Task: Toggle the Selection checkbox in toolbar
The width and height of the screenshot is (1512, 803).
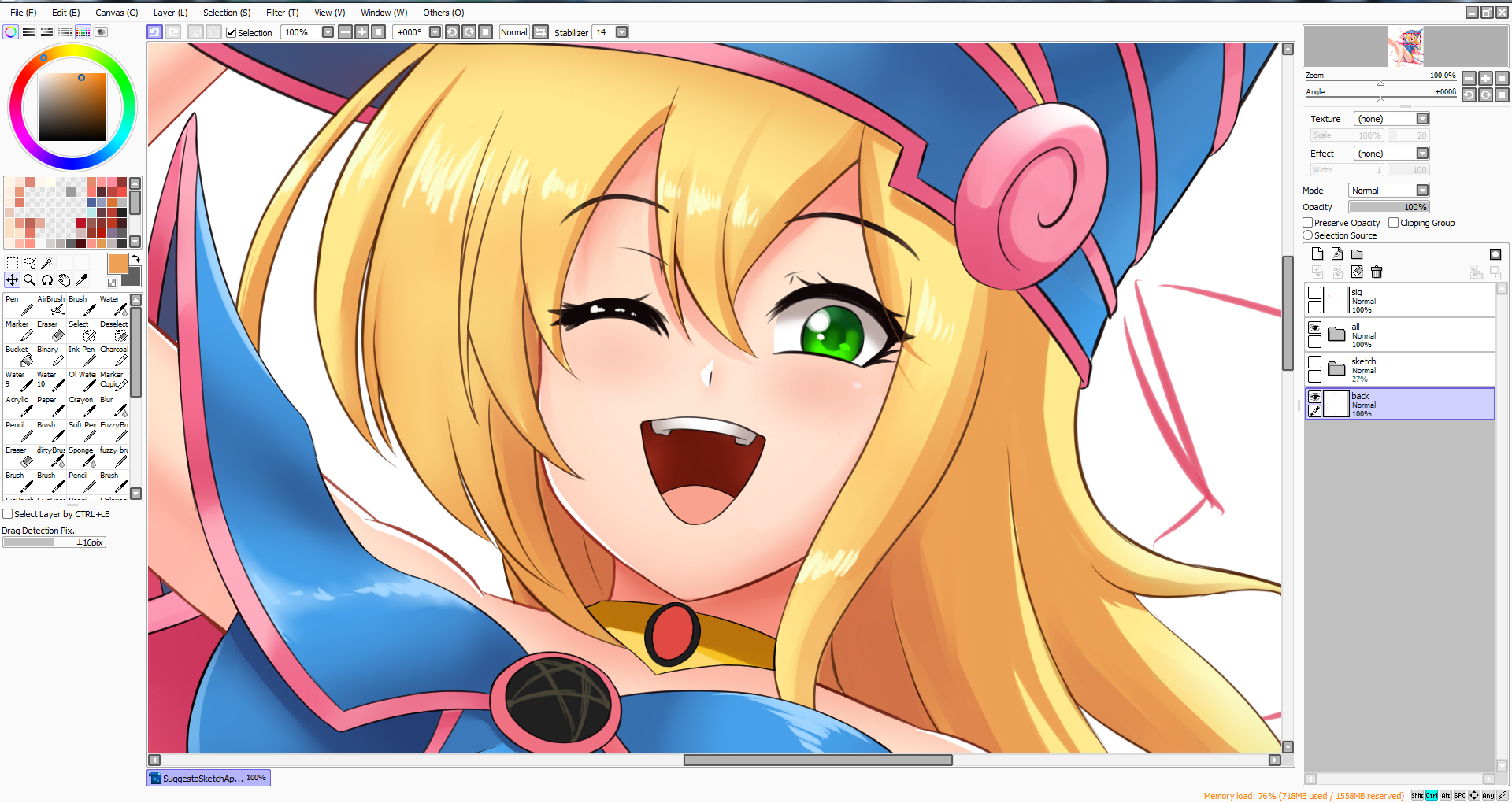Action: click(231, 33)
